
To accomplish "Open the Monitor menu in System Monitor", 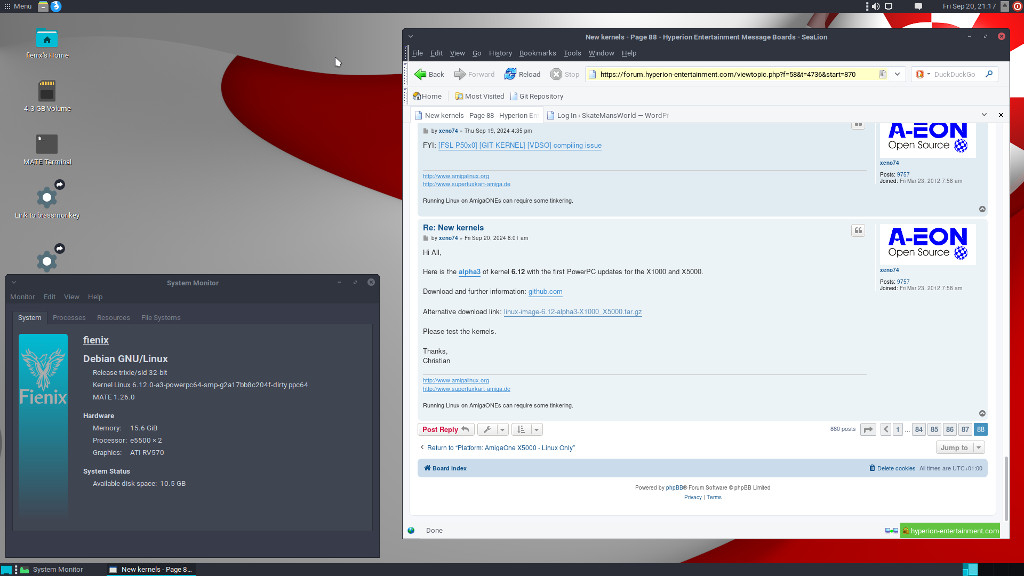I will [22, 296].
